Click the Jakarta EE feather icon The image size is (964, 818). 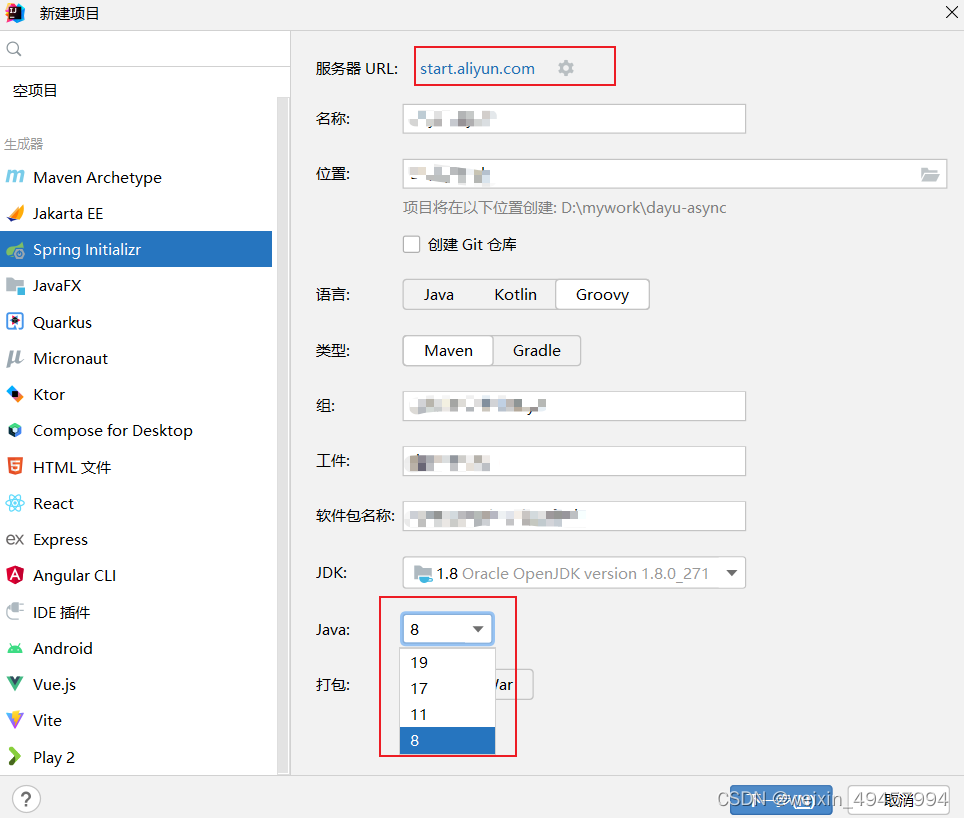click(15, 213)
